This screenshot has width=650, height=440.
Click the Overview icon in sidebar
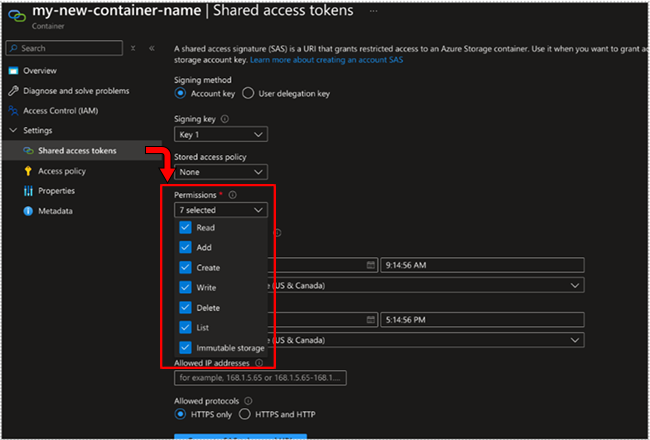14,70
